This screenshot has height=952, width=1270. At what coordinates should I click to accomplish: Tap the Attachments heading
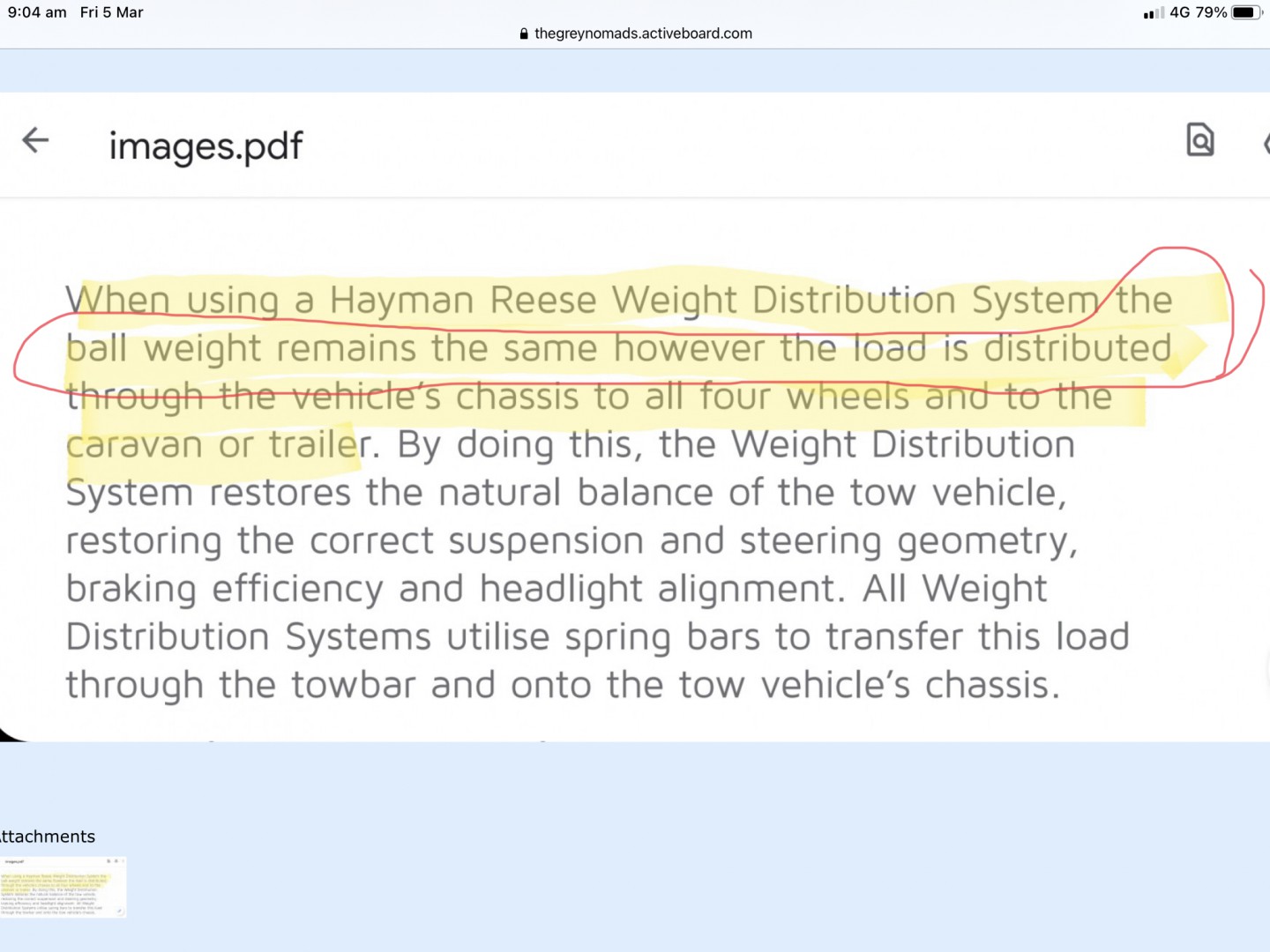(48, 837)
